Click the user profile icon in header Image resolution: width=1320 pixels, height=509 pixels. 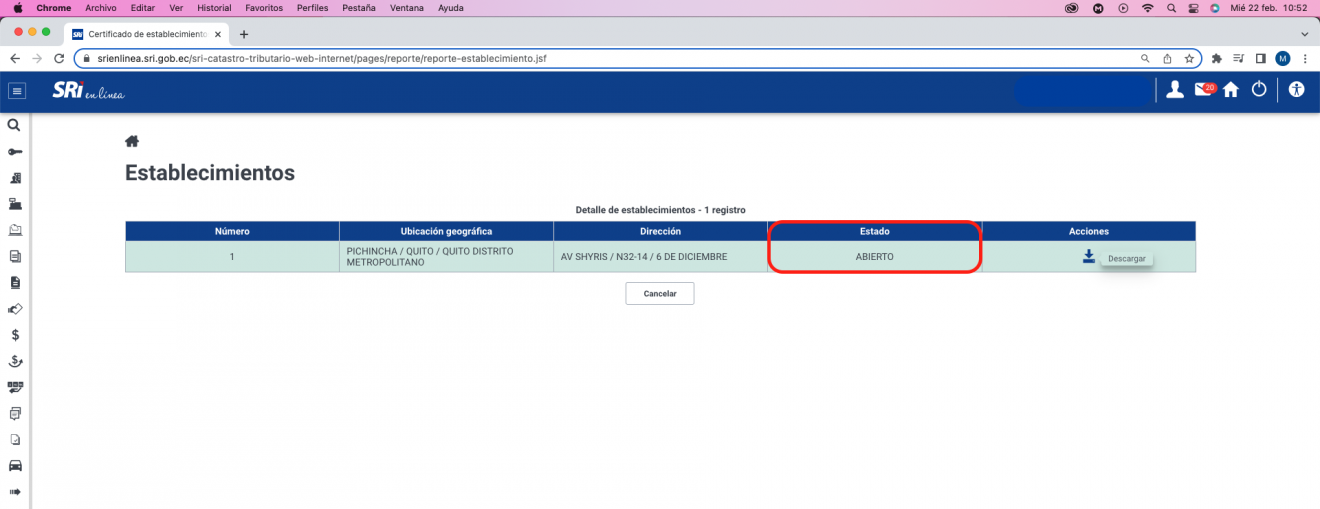[x=1175, y=90]
